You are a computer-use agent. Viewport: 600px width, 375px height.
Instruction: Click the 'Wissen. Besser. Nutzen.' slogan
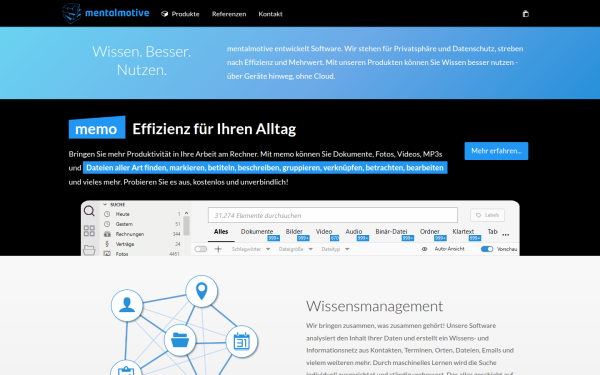(142, 61)
